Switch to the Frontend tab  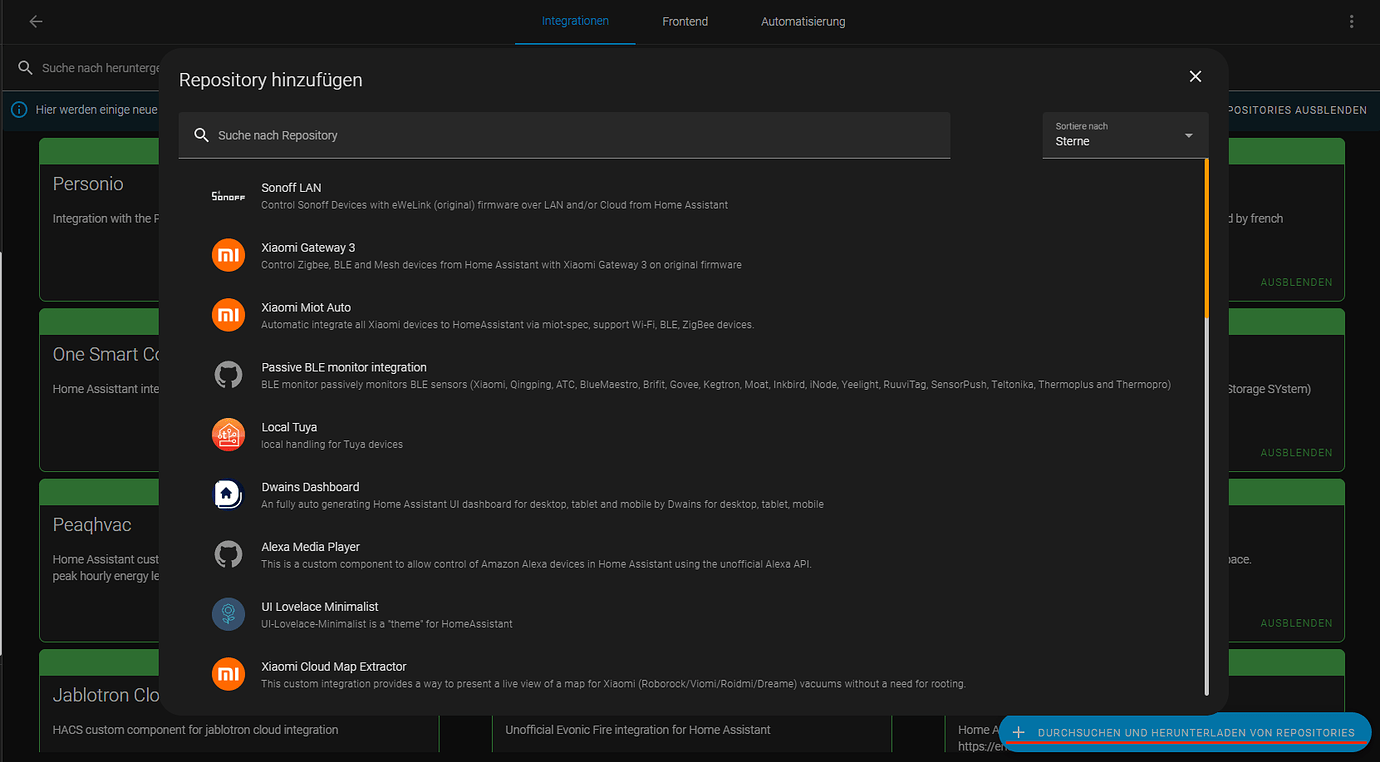(x=685, y=21)
